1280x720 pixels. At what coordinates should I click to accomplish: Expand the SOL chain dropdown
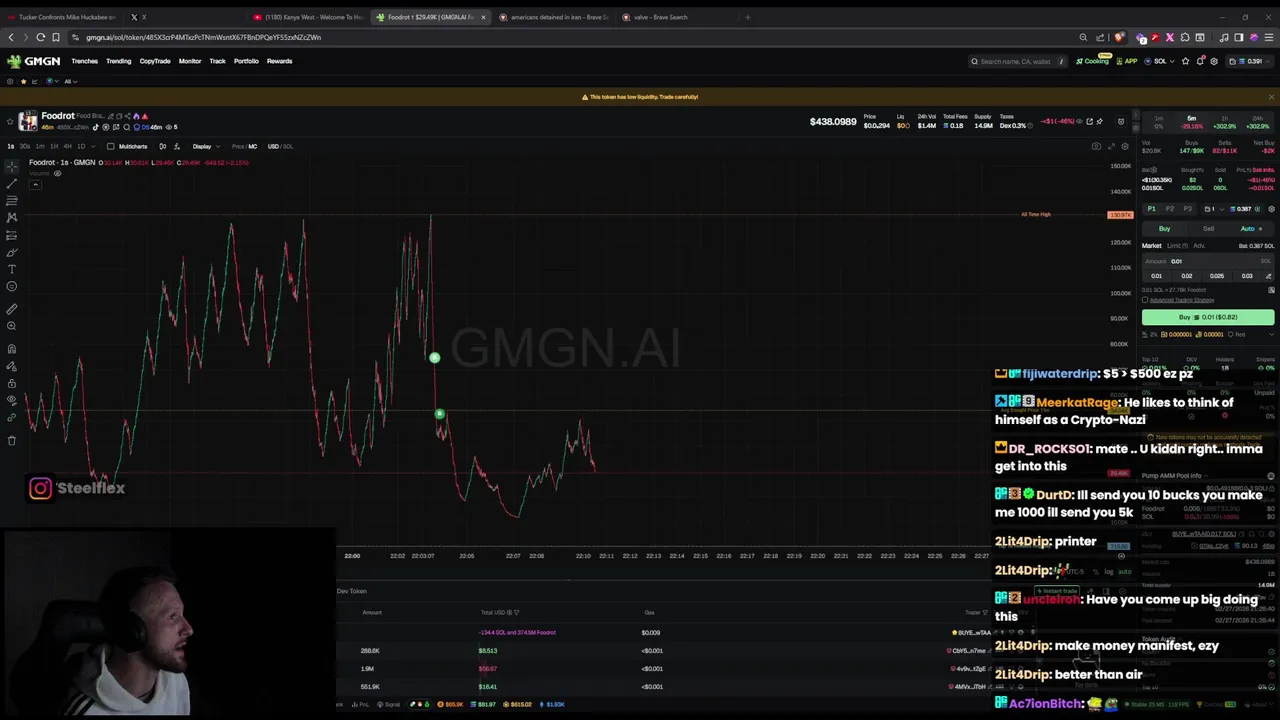(1160, 61)
